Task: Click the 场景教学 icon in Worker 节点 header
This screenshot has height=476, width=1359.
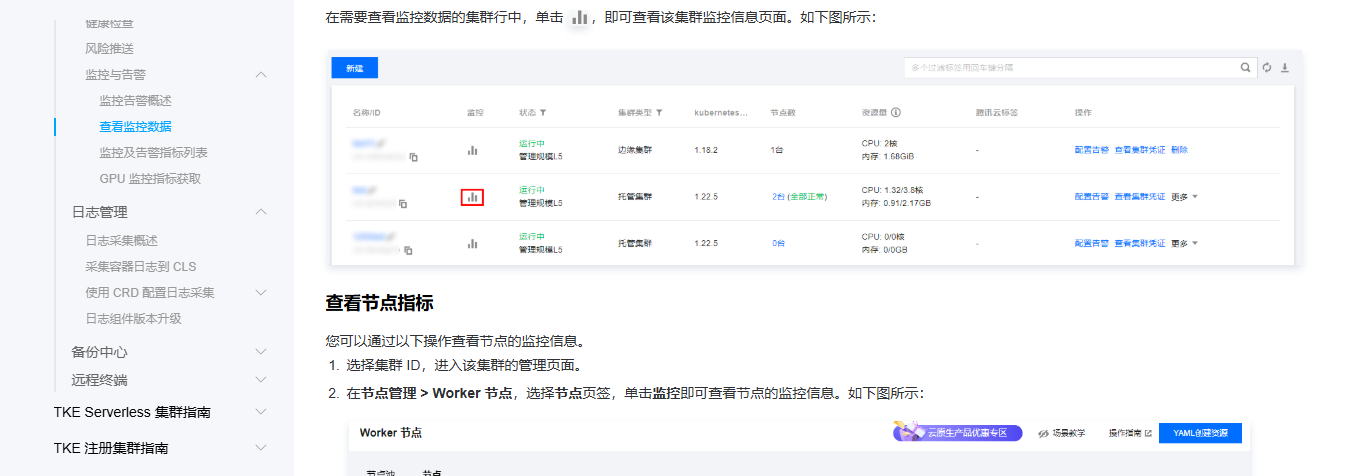Action: click(1045, 433)
